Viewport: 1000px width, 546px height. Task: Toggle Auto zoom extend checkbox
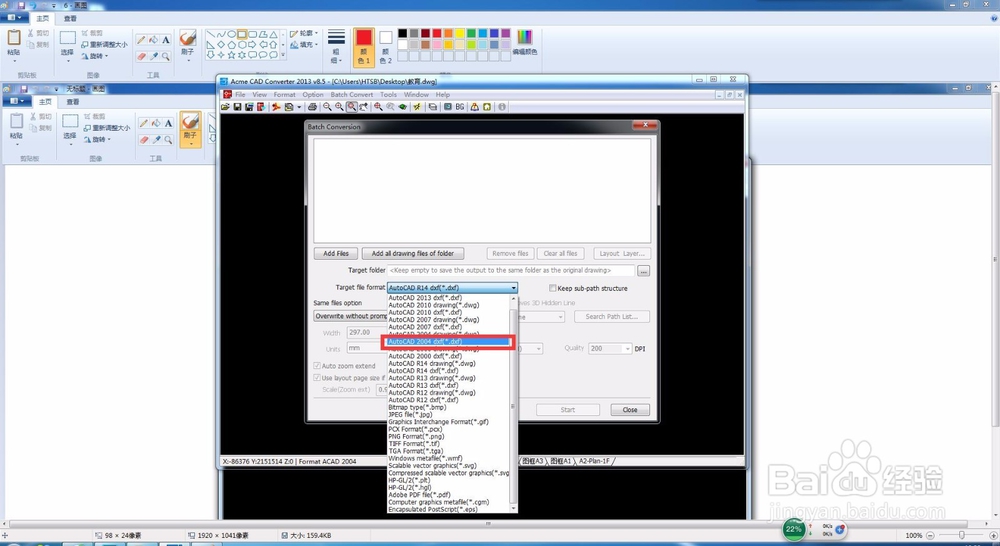pos(317,366)
